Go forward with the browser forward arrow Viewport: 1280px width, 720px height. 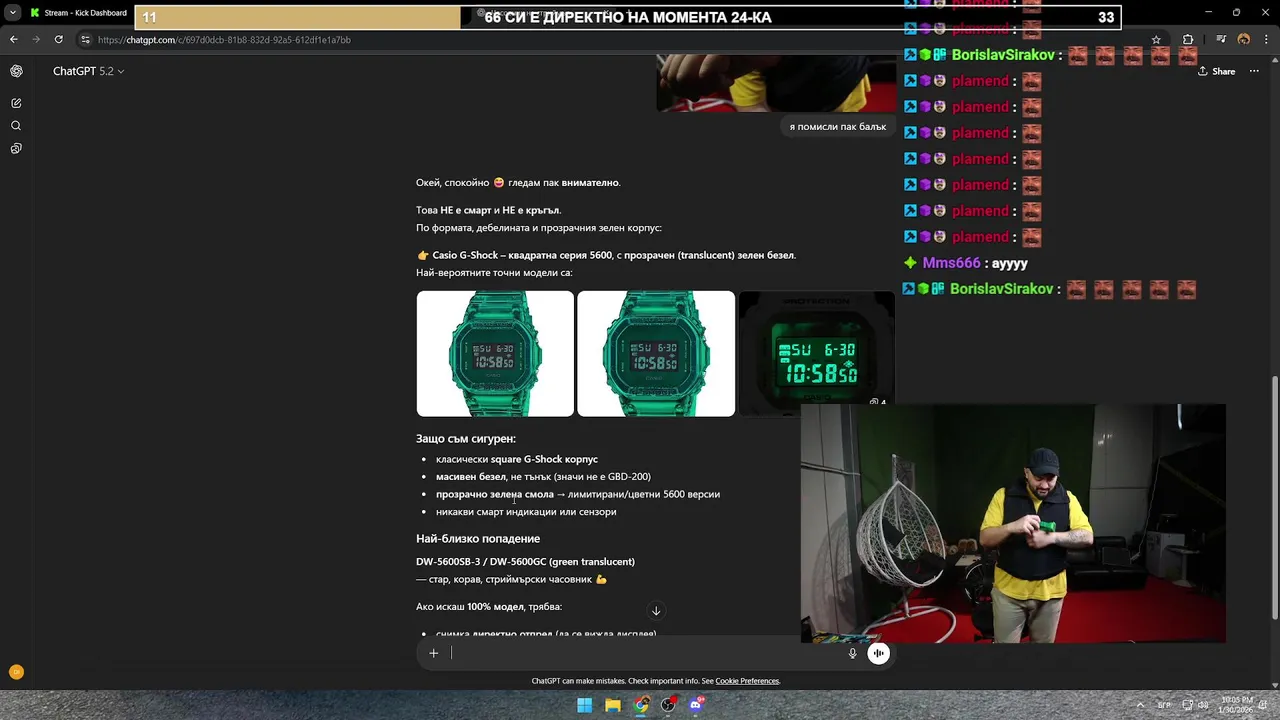[36, 40]
